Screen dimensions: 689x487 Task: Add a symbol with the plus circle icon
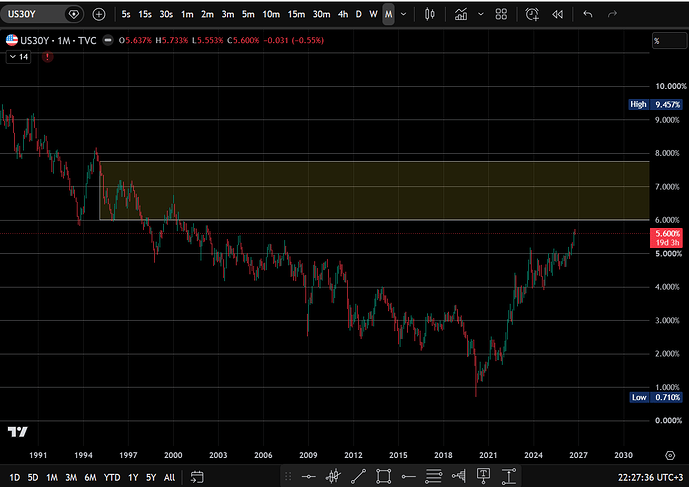(x=99, y=15)
